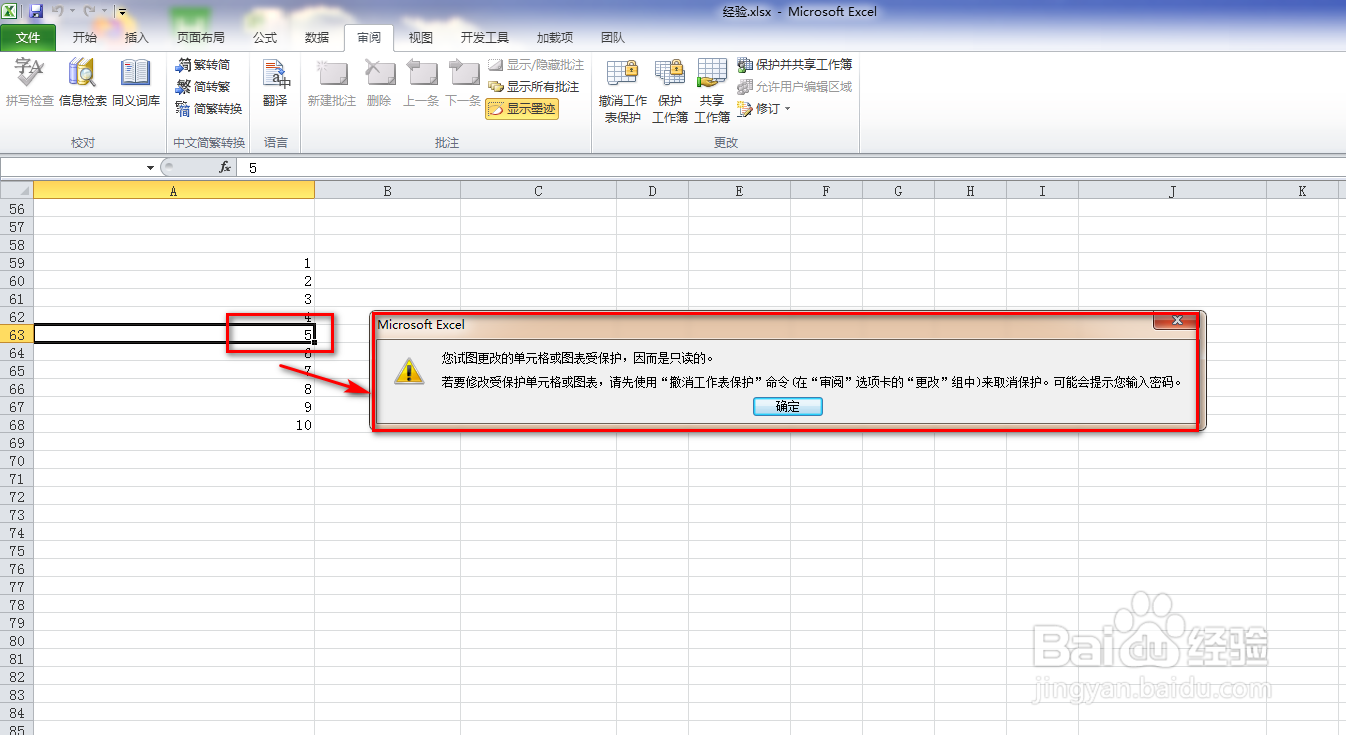Open the Name Box dropdown arrow
Screen dimensions: 1346x735
pyautogui.click(x=151, y=168)
